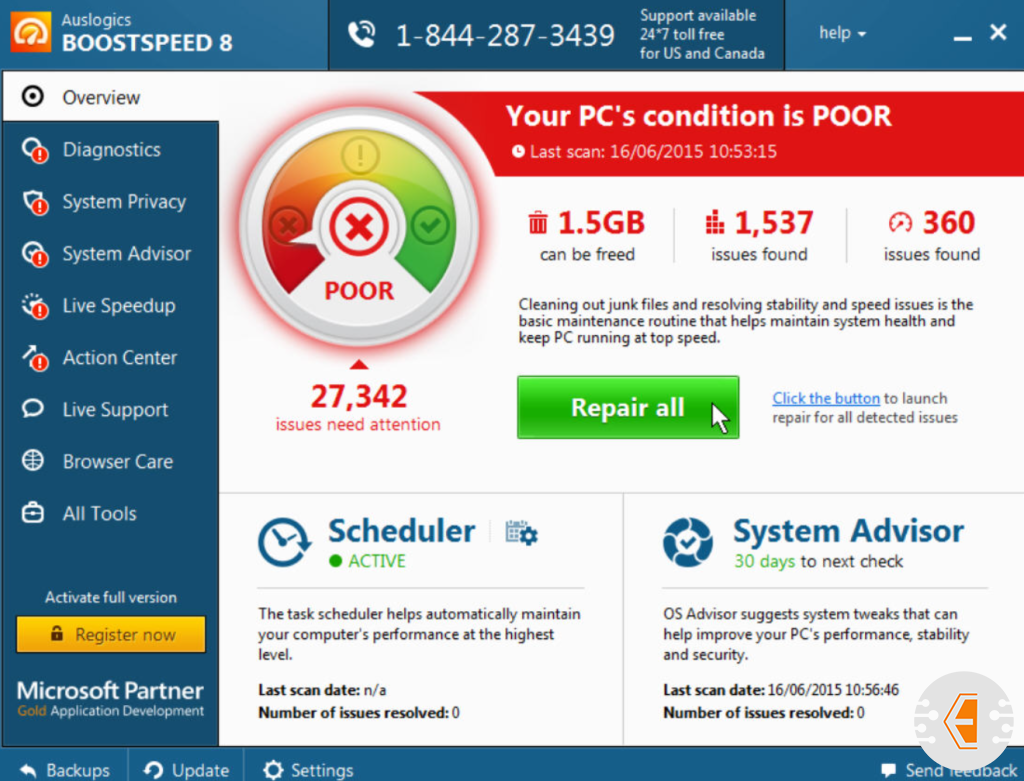Open Settings from the bottom bar

pyautogui.click(x=308, y=769)
